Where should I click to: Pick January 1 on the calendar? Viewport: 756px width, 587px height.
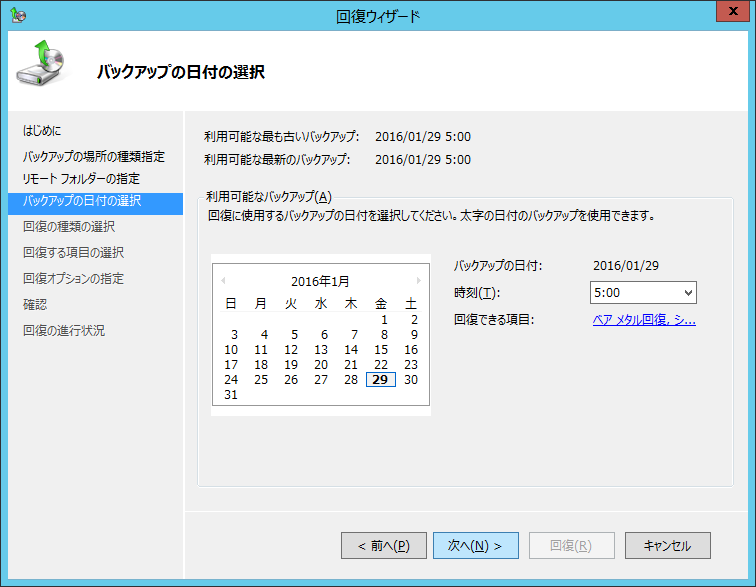coord(383,320)
